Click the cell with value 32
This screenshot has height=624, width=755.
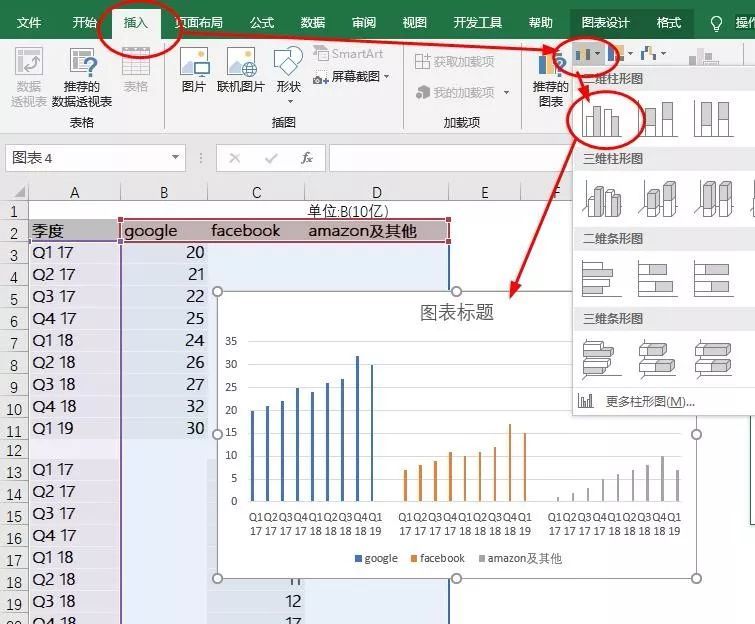point(165,406)
